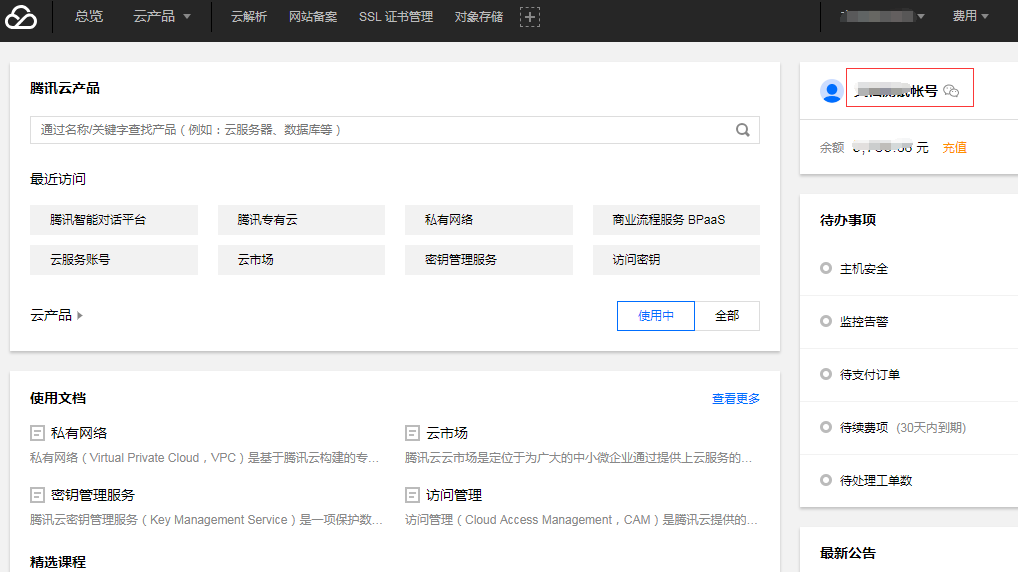Screen dimensions: 1018x572
Task: Click circle icon beside 监控告警
Action: (x=826, y=321)
